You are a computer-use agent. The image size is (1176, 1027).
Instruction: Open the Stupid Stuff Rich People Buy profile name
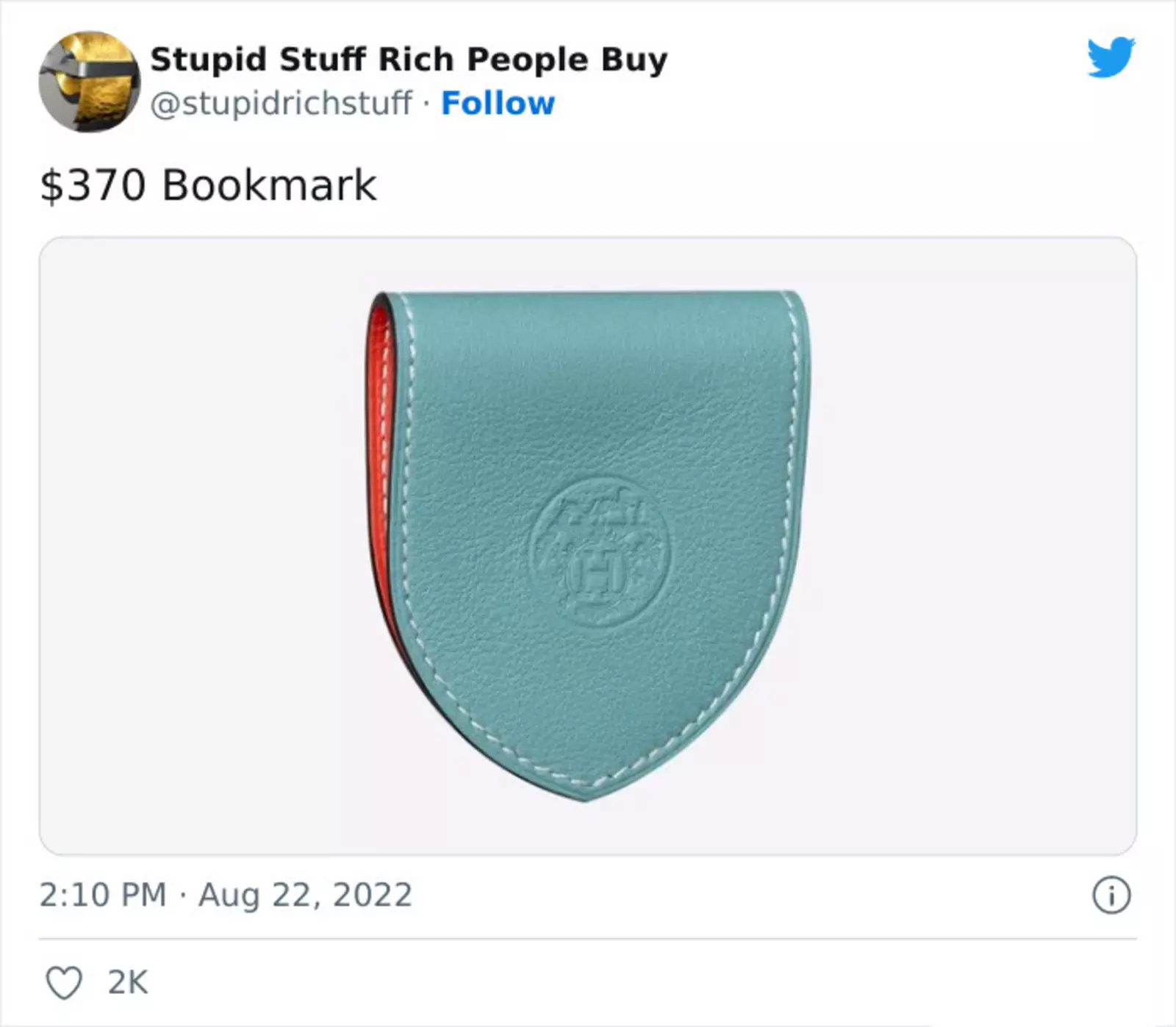pos(409,60)
